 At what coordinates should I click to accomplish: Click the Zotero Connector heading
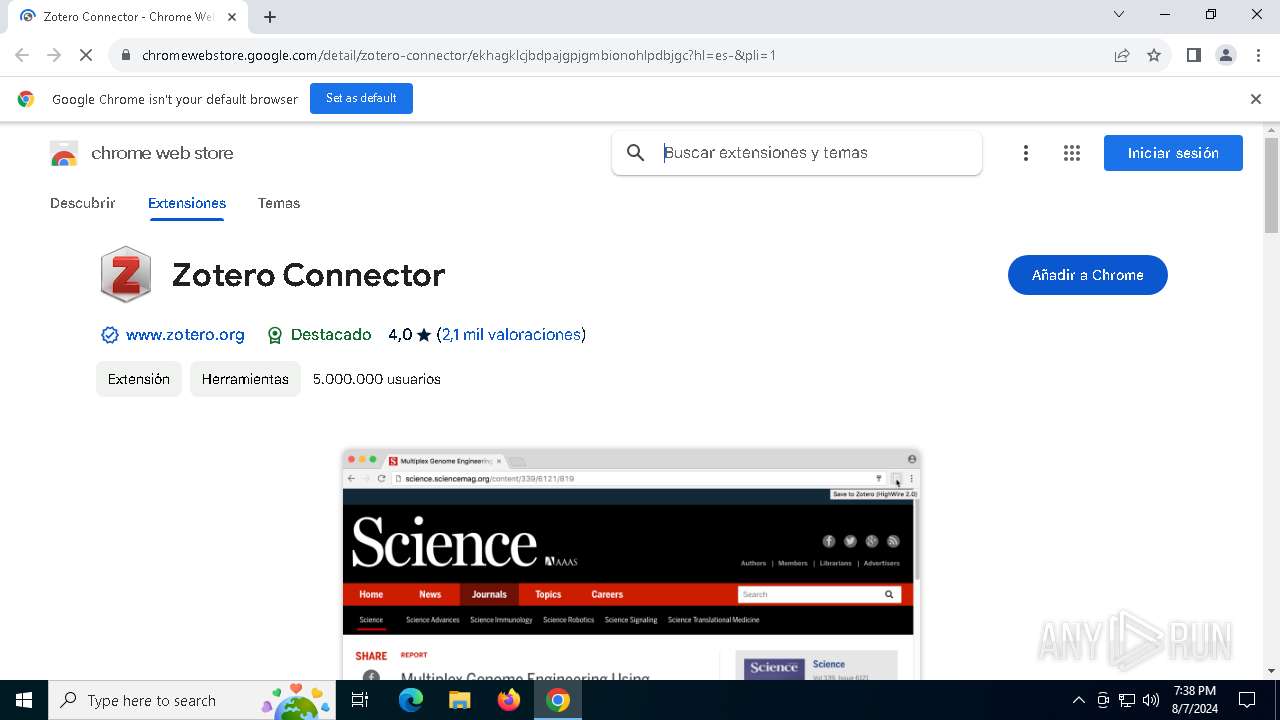pyautogui.click(x=308, y=275)
